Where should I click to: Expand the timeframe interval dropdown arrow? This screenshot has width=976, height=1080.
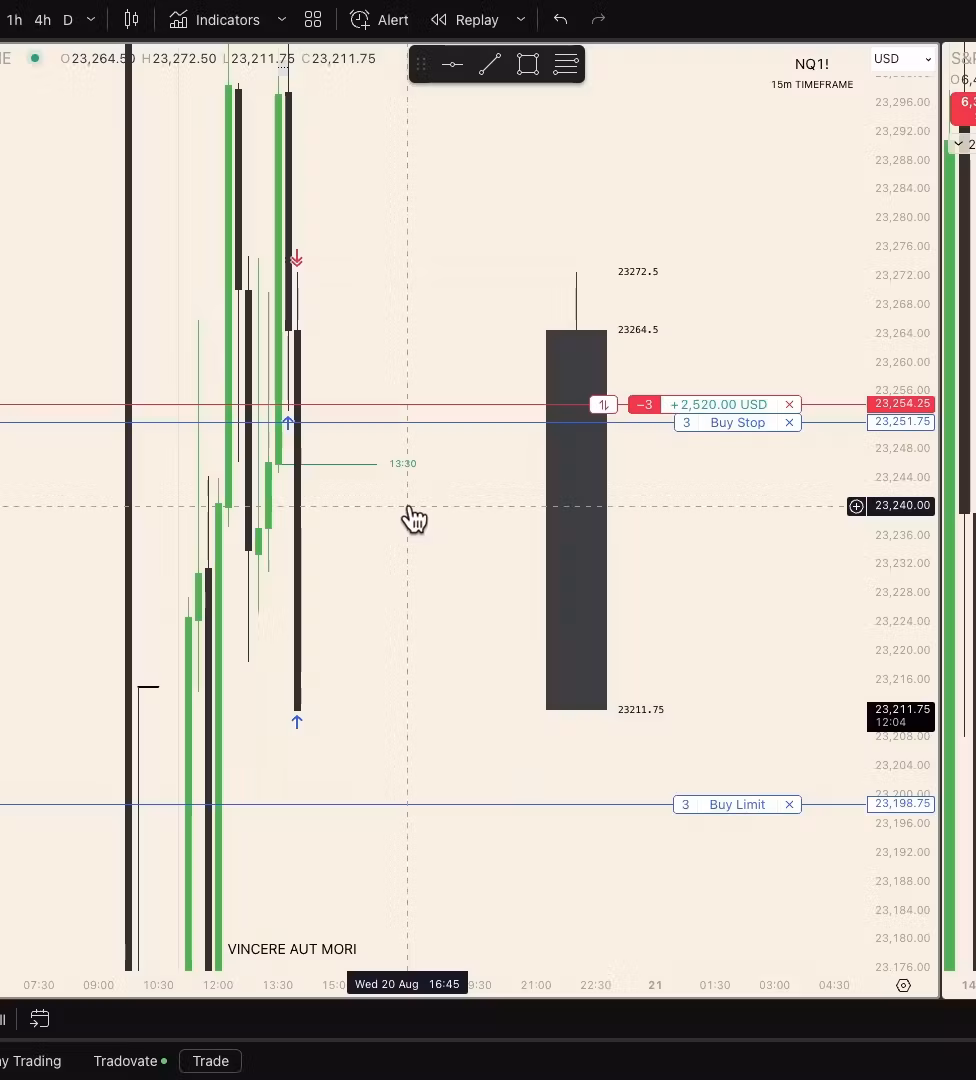coord(91,20)
